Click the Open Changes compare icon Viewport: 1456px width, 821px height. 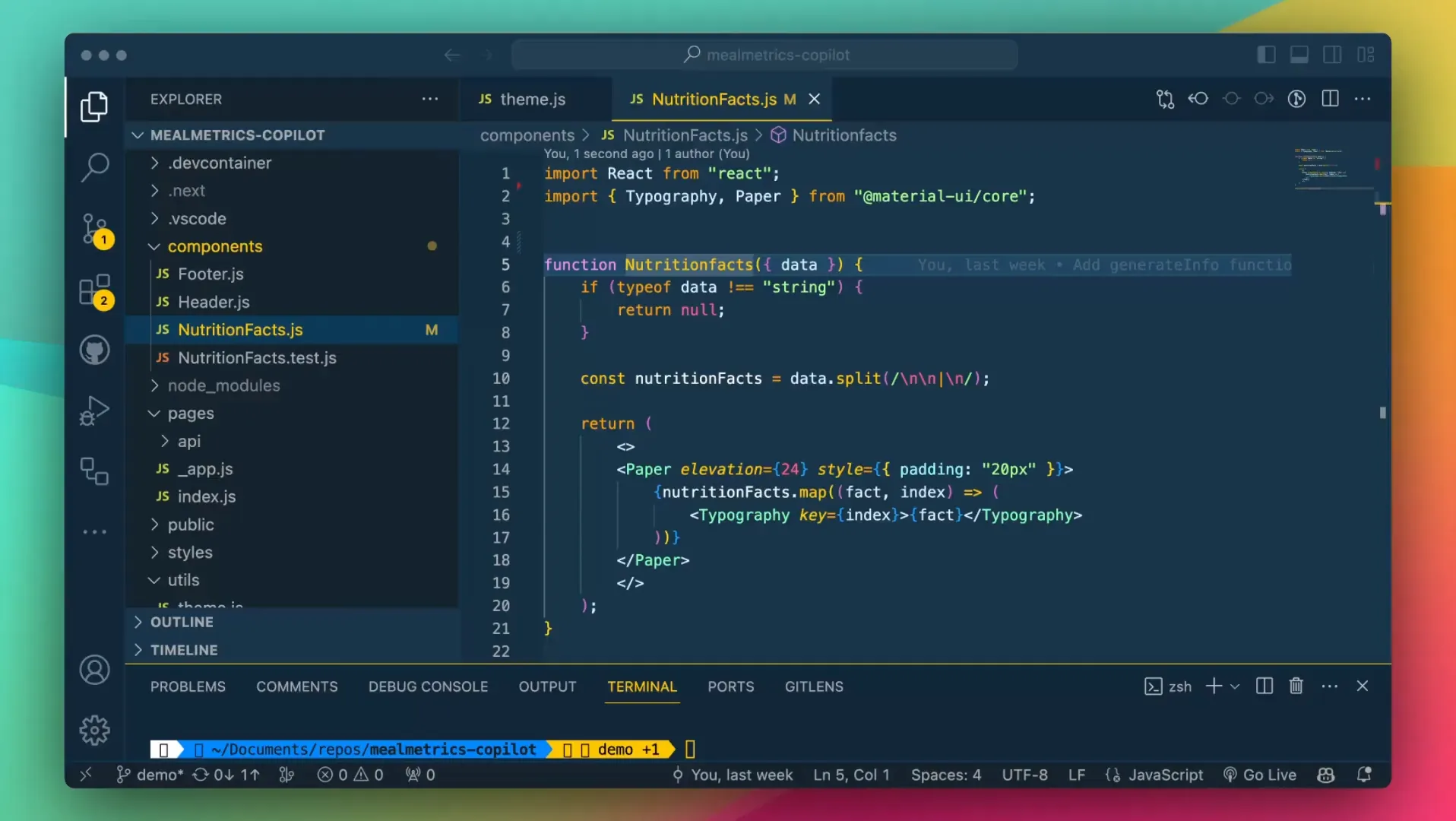pyautogui.click(x=1165, y=99)
